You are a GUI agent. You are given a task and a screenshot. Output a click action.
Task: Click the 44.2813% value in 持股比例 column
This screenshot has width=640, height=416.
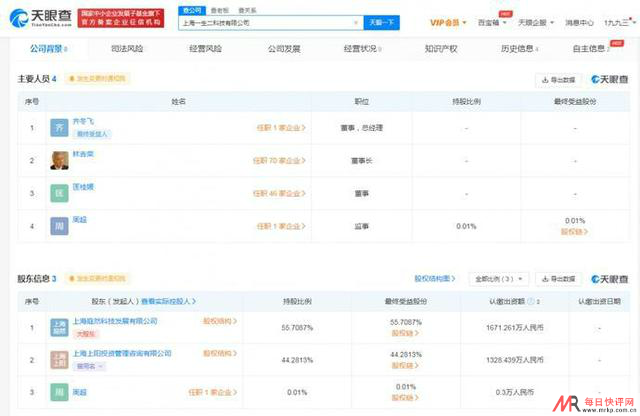point(297,360)
